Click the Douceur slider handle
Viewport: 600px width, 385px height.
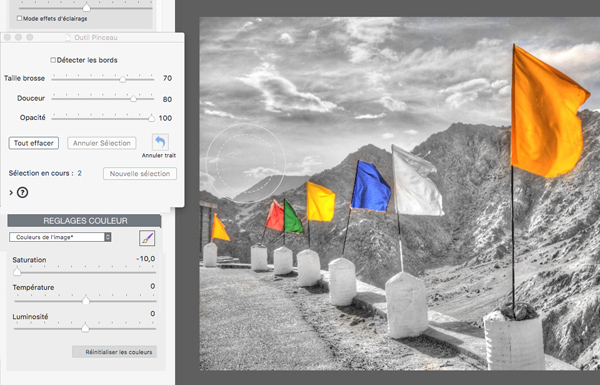point(133,99)
